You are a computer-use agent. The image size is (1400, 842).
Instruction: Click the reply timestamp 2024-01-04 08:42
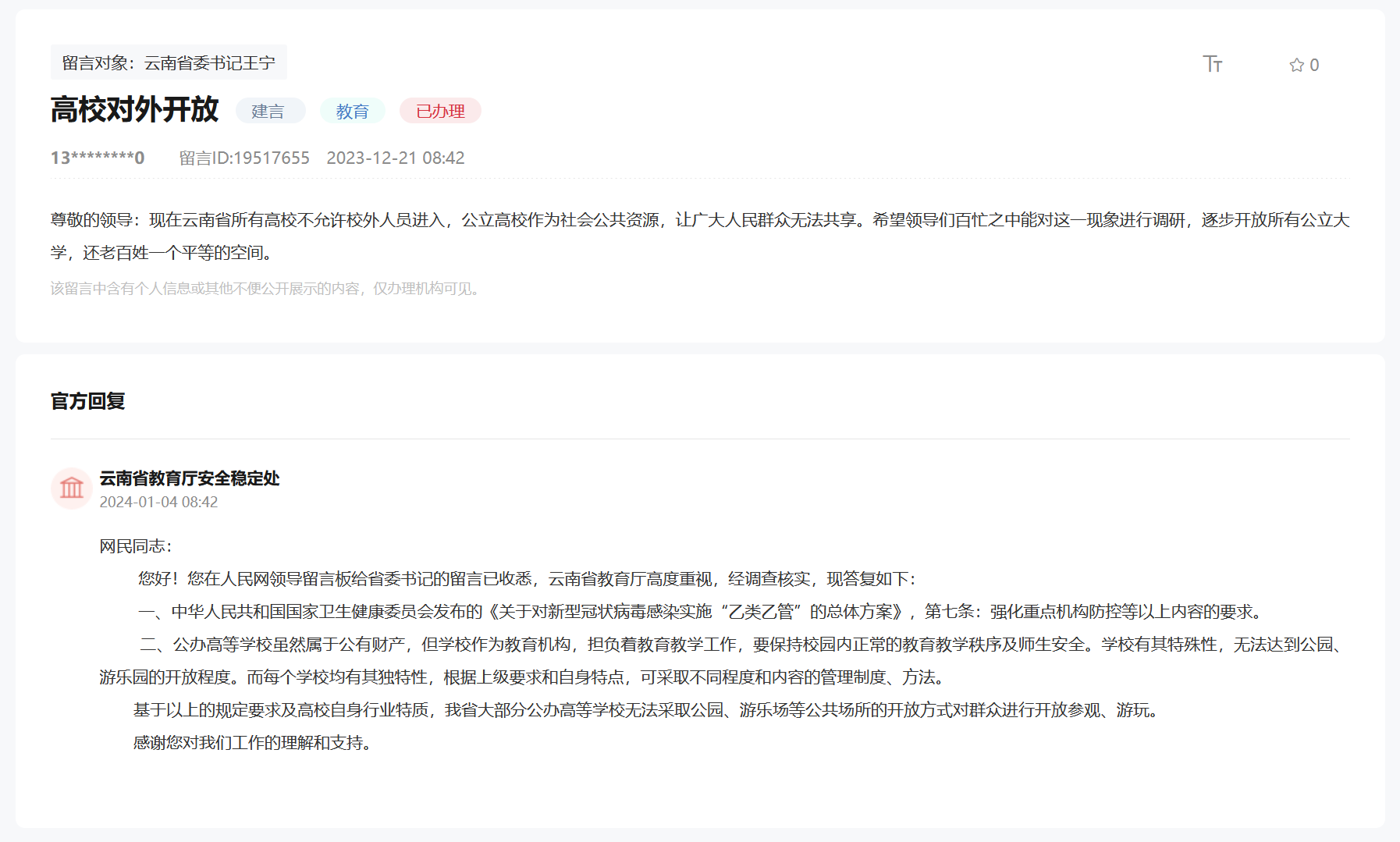tap(158, 503)
